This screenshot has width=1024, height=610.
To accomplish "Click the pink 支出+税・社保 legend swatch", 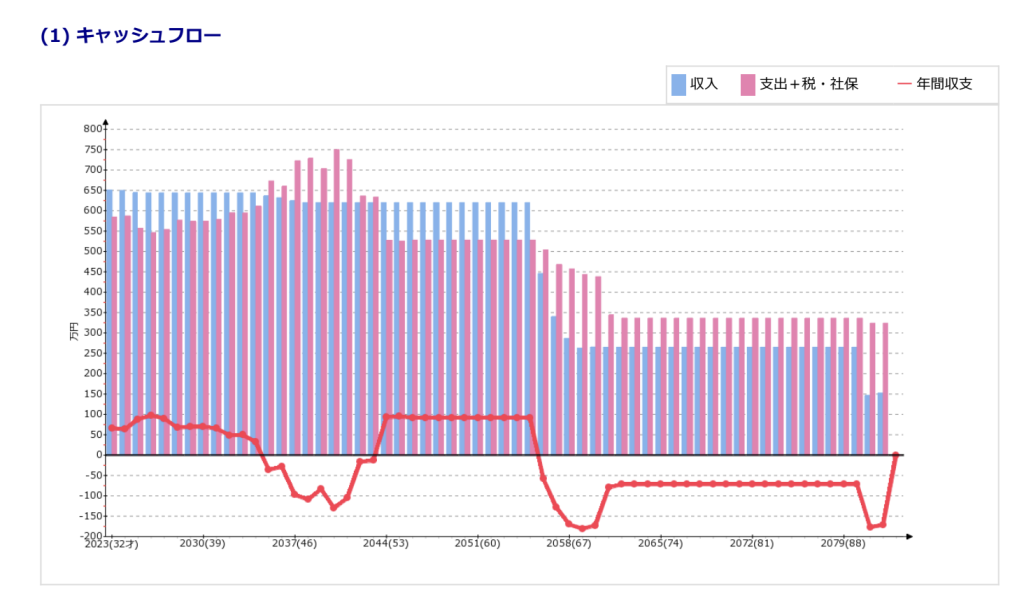I will click(747, 84).
